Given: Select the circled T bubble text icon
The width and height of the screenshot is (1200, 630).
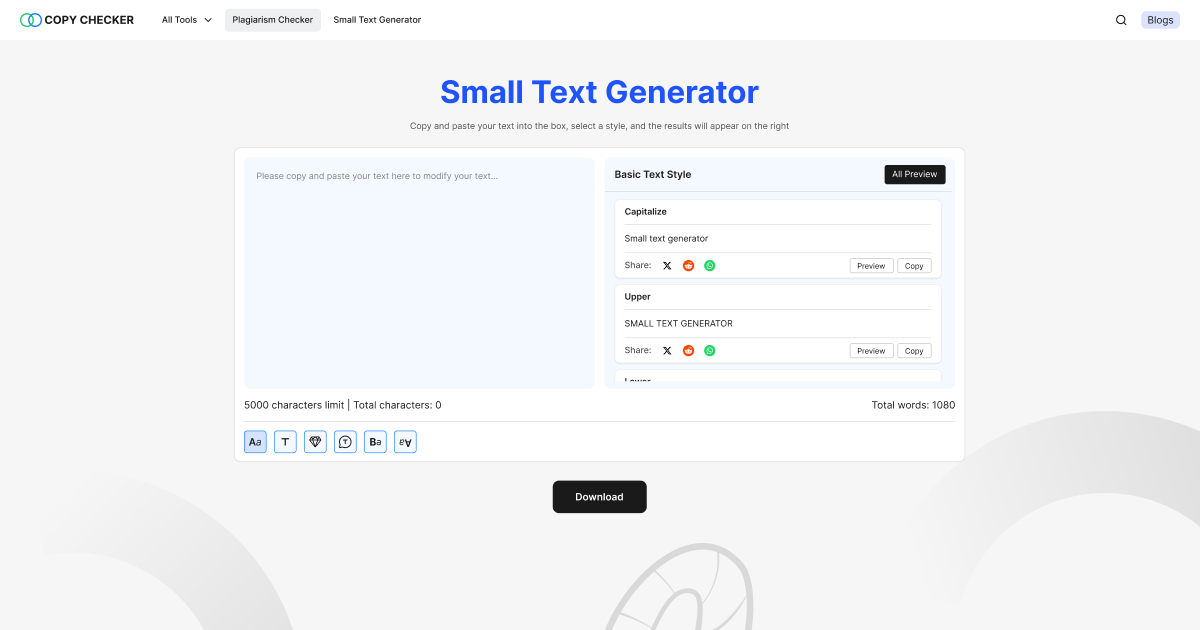Looking at the screenshot, I should tap(345, 441).
